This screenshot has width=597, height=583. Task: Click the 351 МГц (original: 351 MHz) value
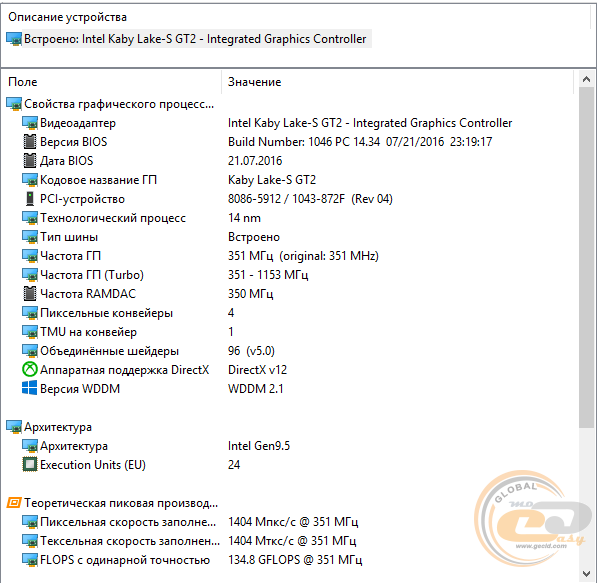click(x=303, y=256)
